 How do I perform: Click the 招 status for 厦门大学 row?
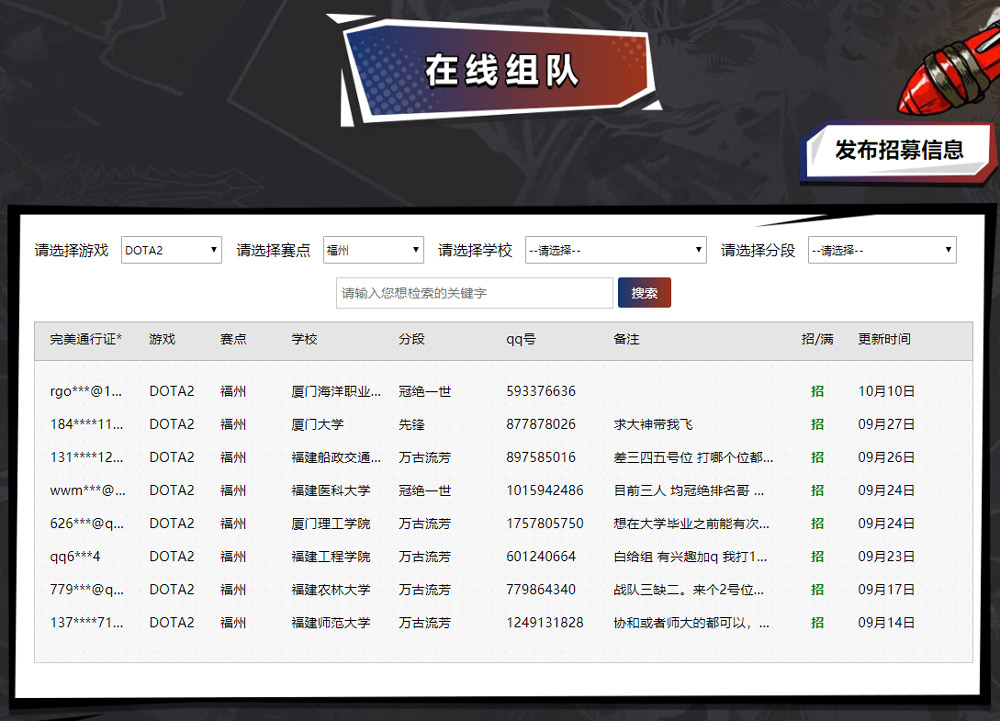(x=817, y=424)
